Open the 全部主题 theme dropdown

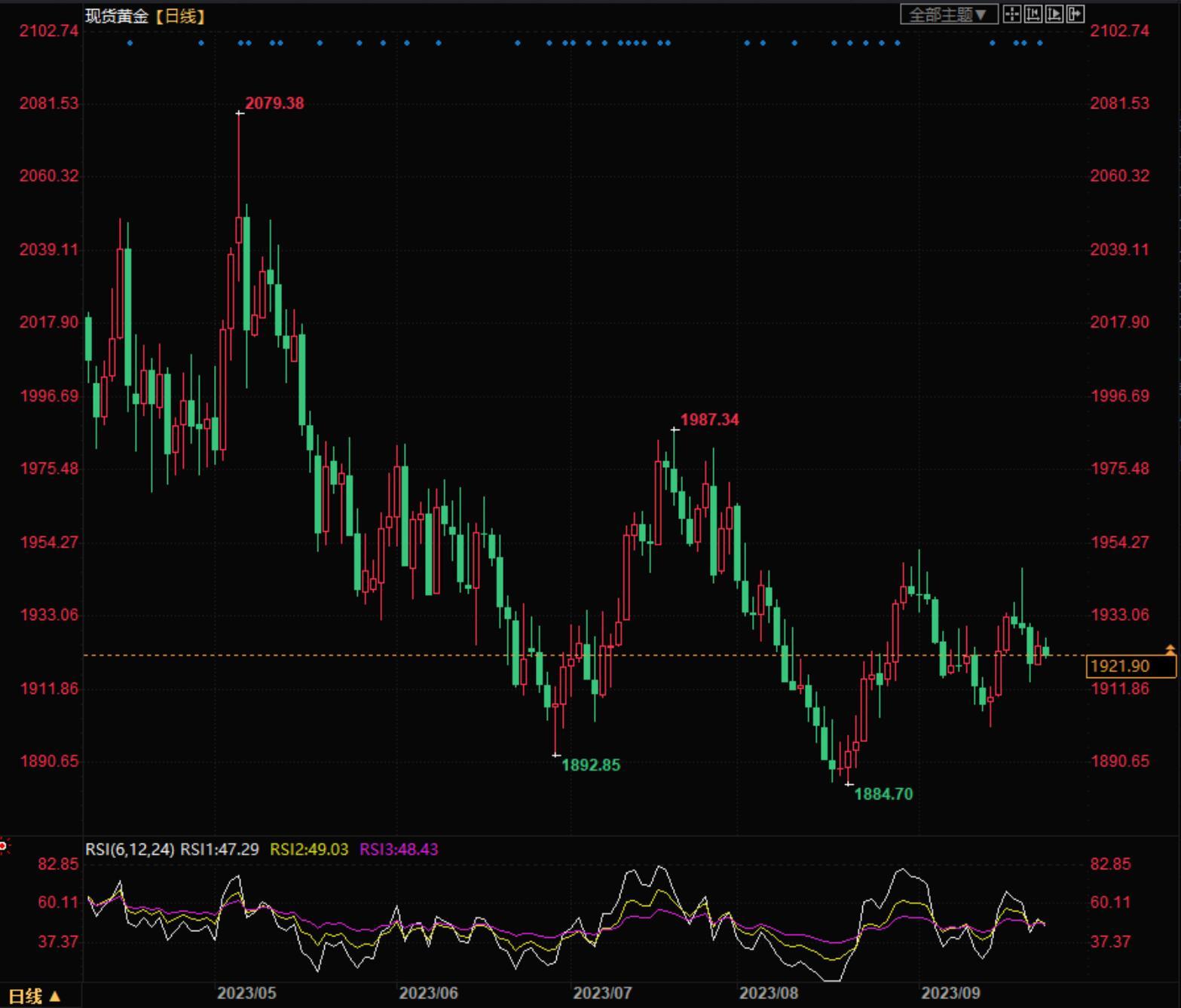[x=949, y=14]
